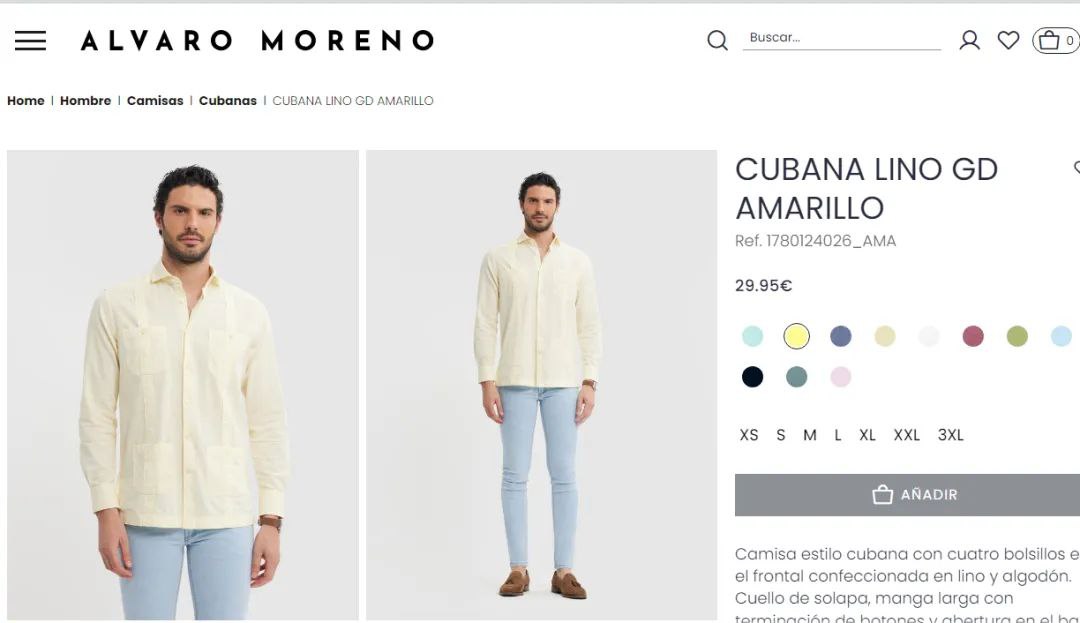Open the user account icon
This screenshot has width=1080, height=623.
point(969,40)
